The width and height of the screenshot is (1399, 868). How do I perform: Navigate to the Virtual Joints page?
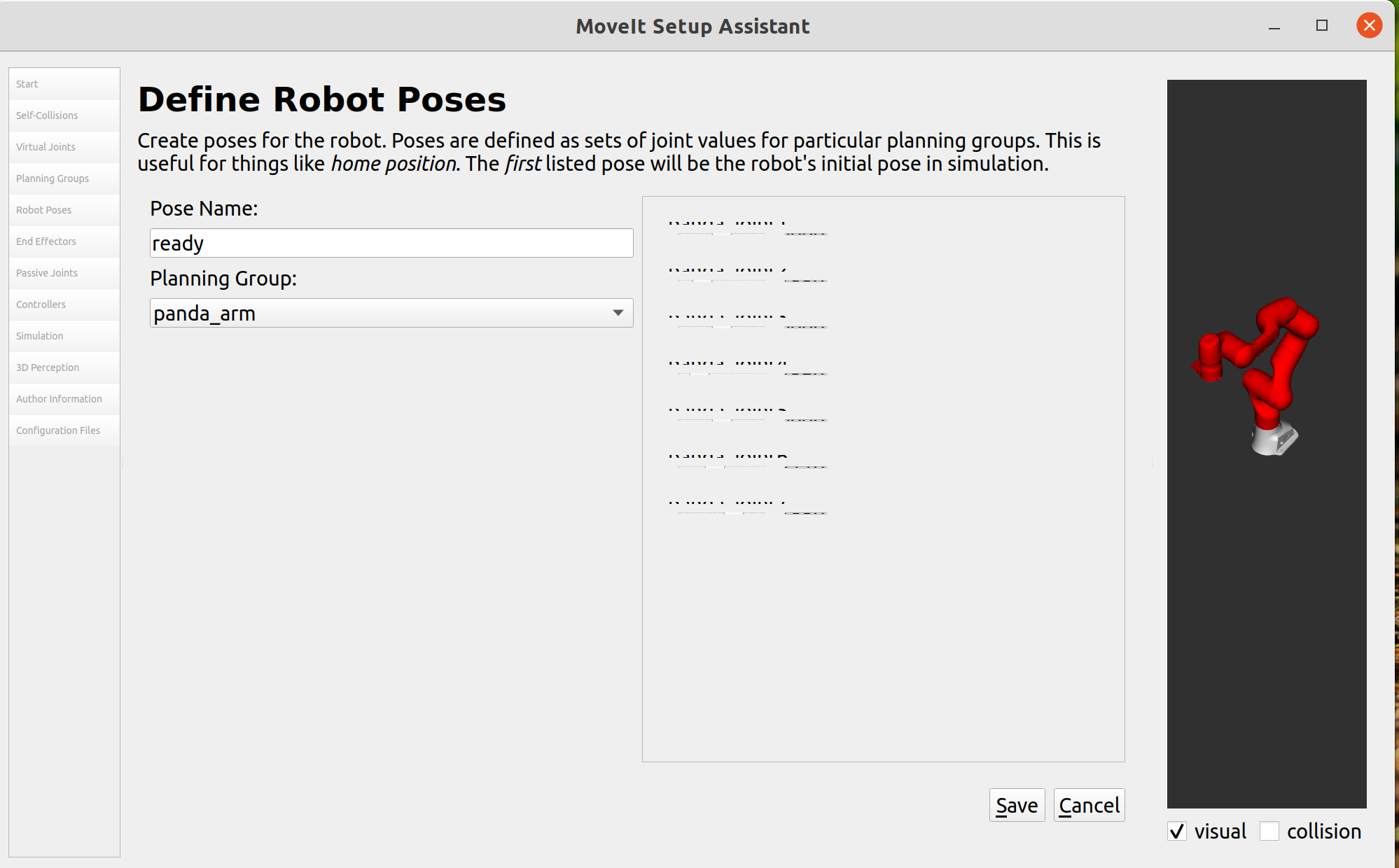[x=64, y=147]
